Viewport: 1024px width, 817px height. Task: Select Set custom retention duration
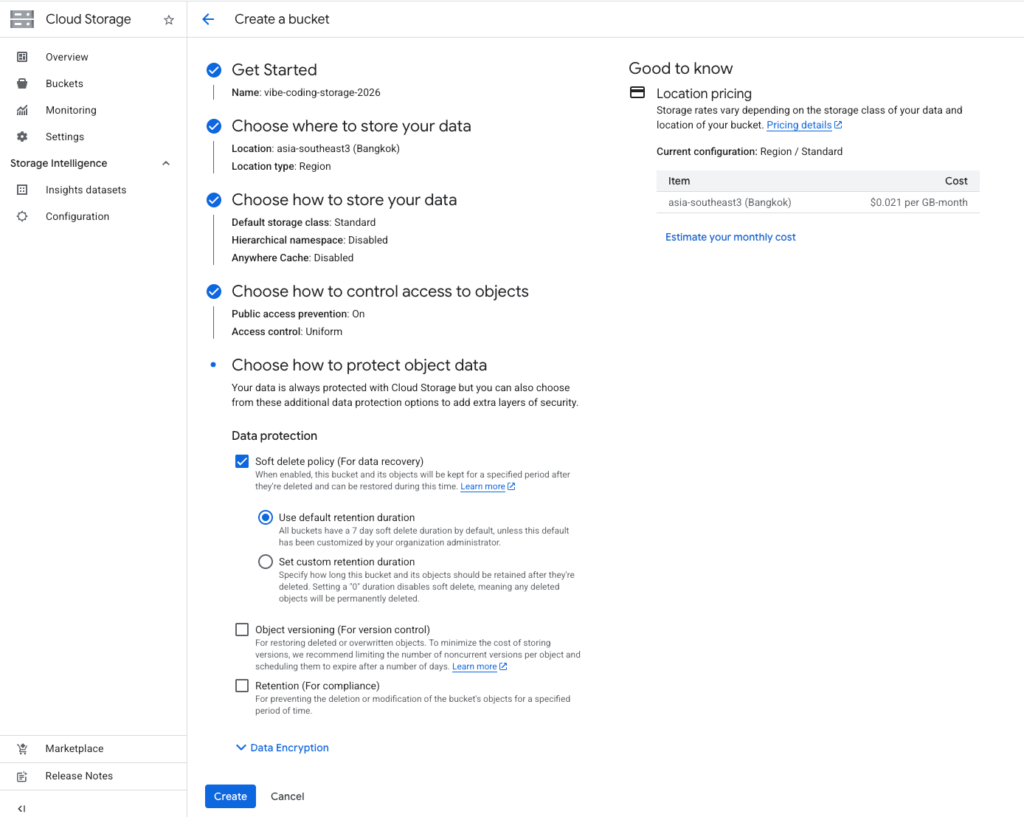tap(265, 562)
